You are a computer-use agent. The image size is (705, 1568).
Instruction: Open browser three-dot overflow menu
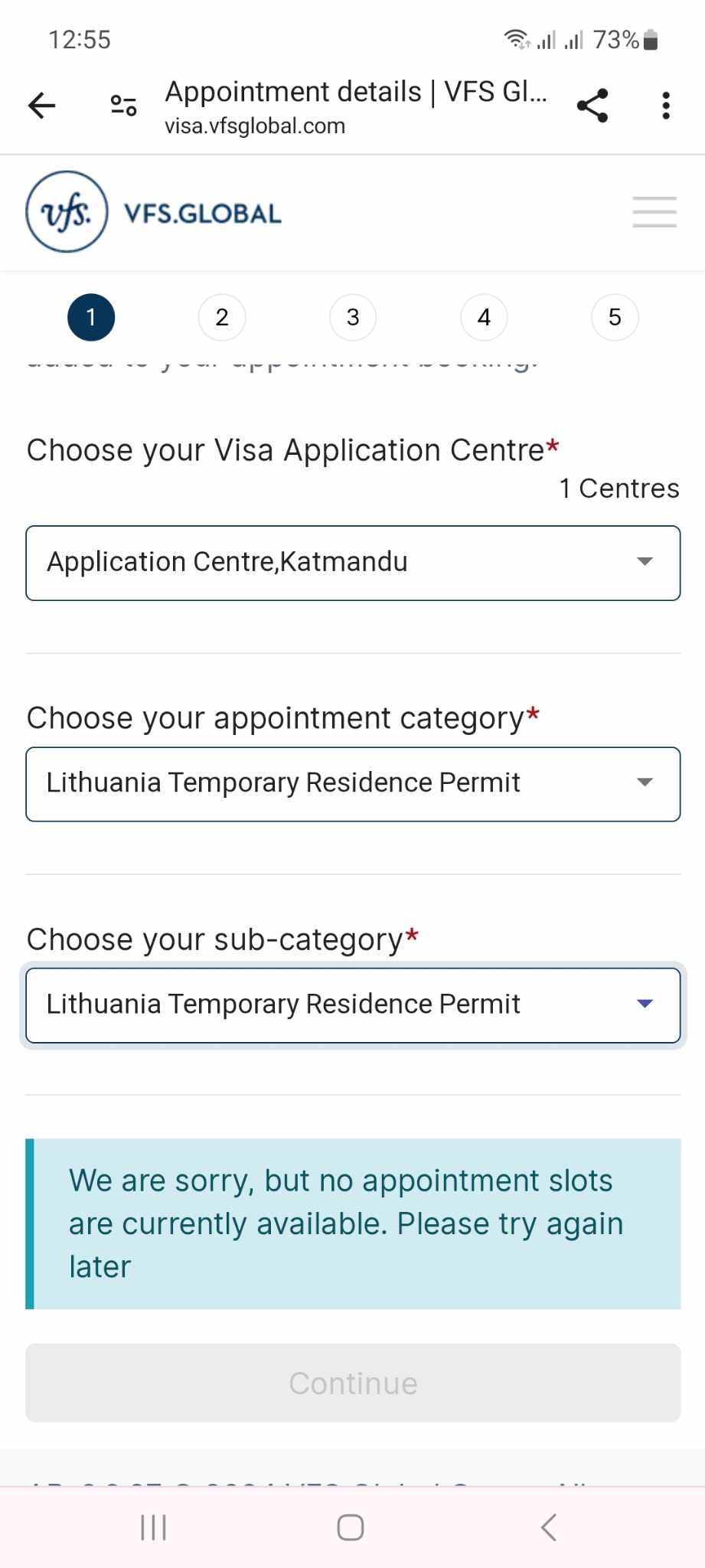pos(666,106)
